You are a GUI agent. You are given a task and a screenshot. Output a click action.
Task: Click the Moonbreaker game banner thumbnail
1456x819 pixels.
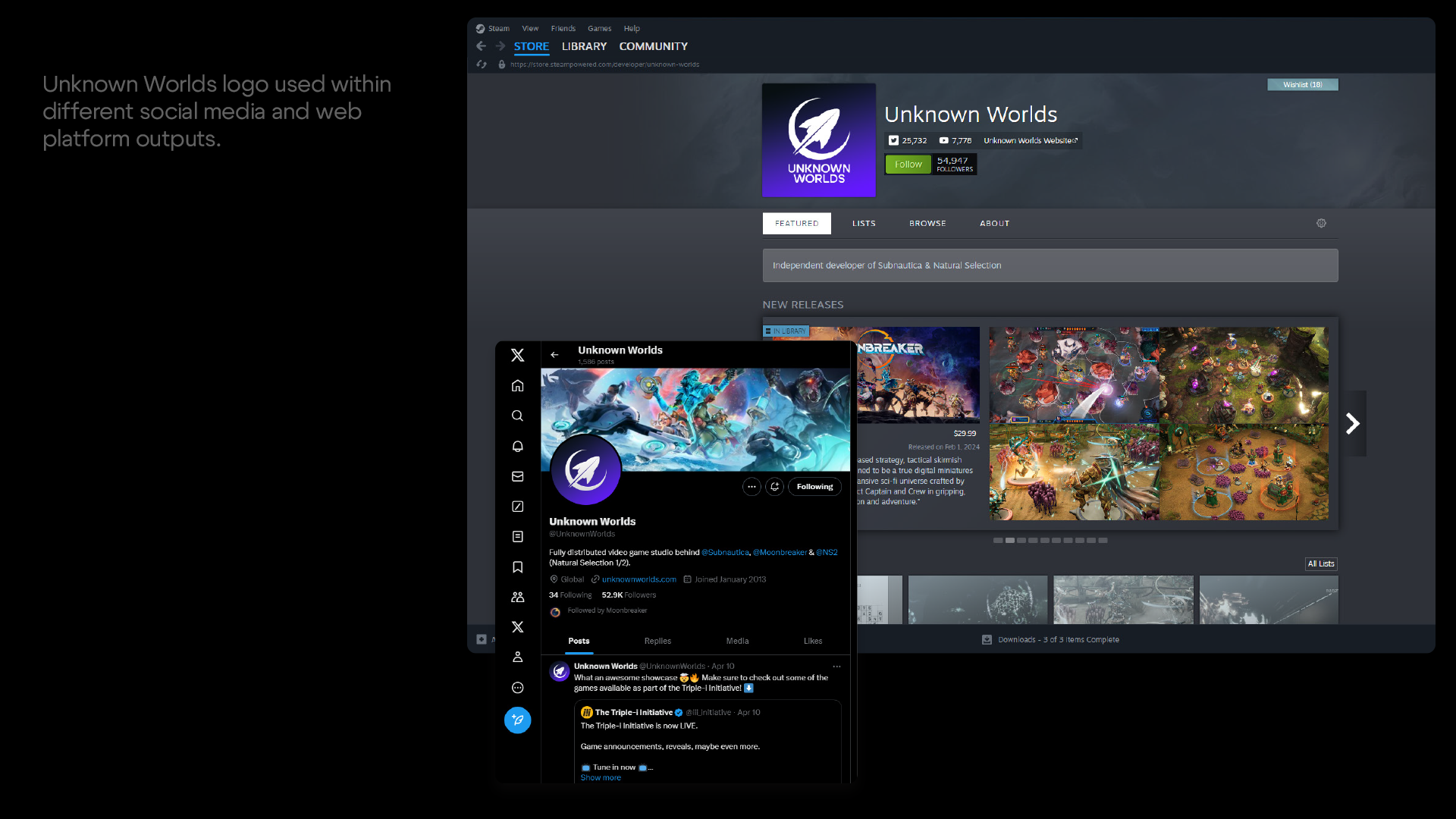pos(918,374)
